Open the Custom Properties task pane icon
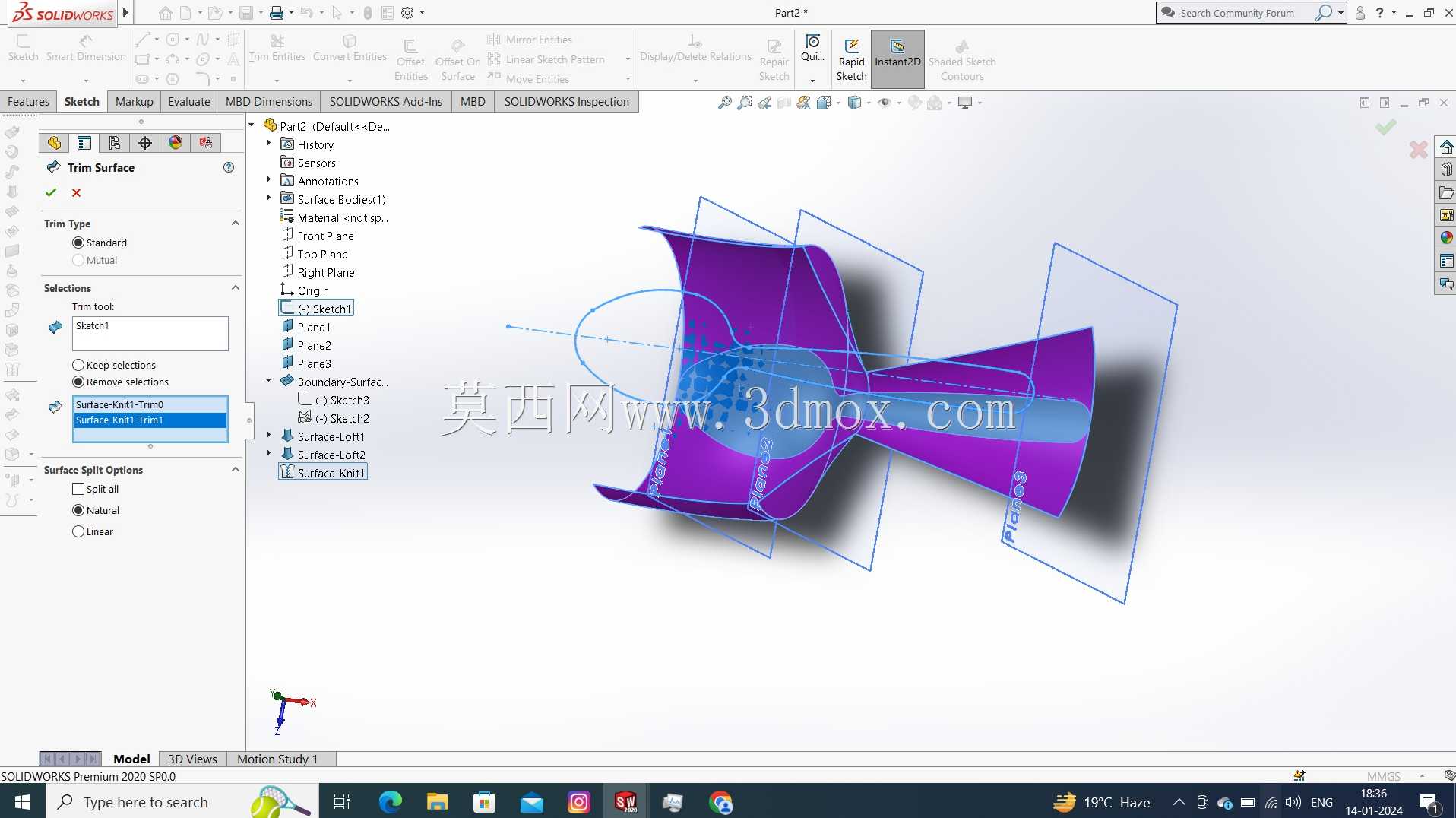This screenshot has width=1456, height=818. (1446, 261)
